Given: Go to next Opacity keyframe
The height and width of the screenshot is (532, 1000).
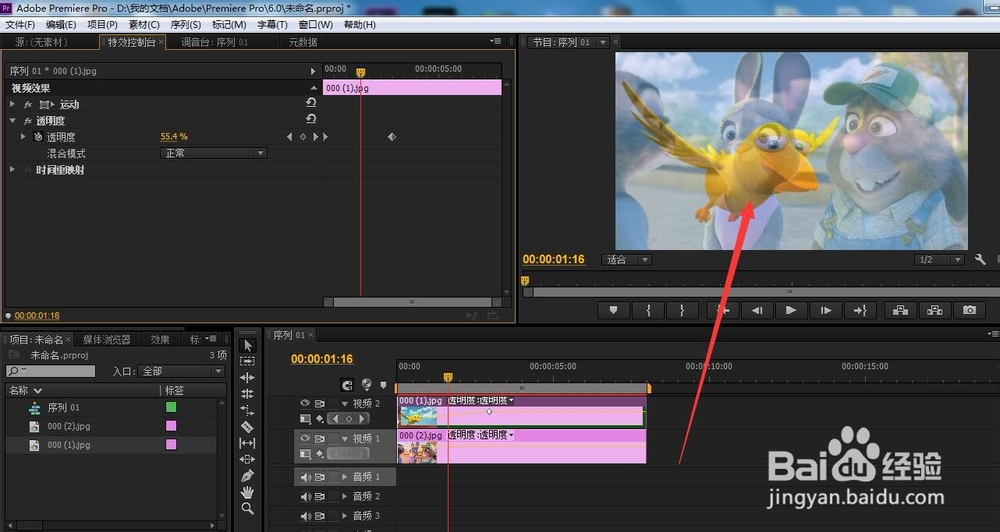Looking at the screenshot, I should pyautogui.click(x=316, y=137).
